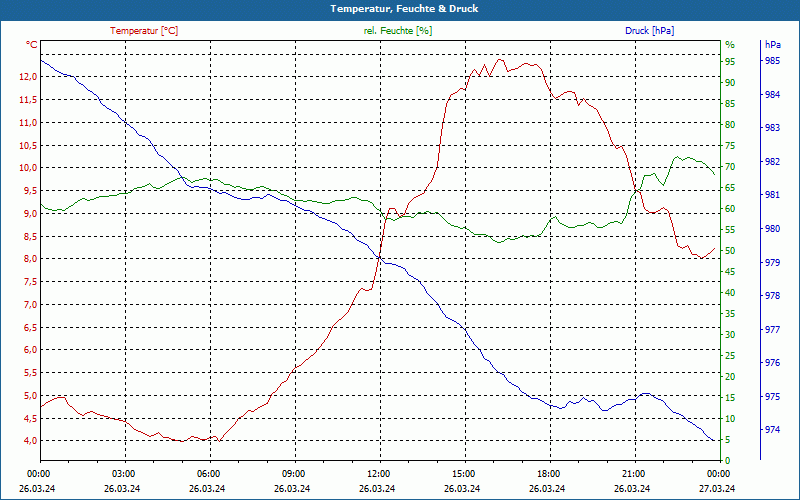Click the '7,0' temperature axis value
The height and width of the screenshot is (500, 800).
30,305
